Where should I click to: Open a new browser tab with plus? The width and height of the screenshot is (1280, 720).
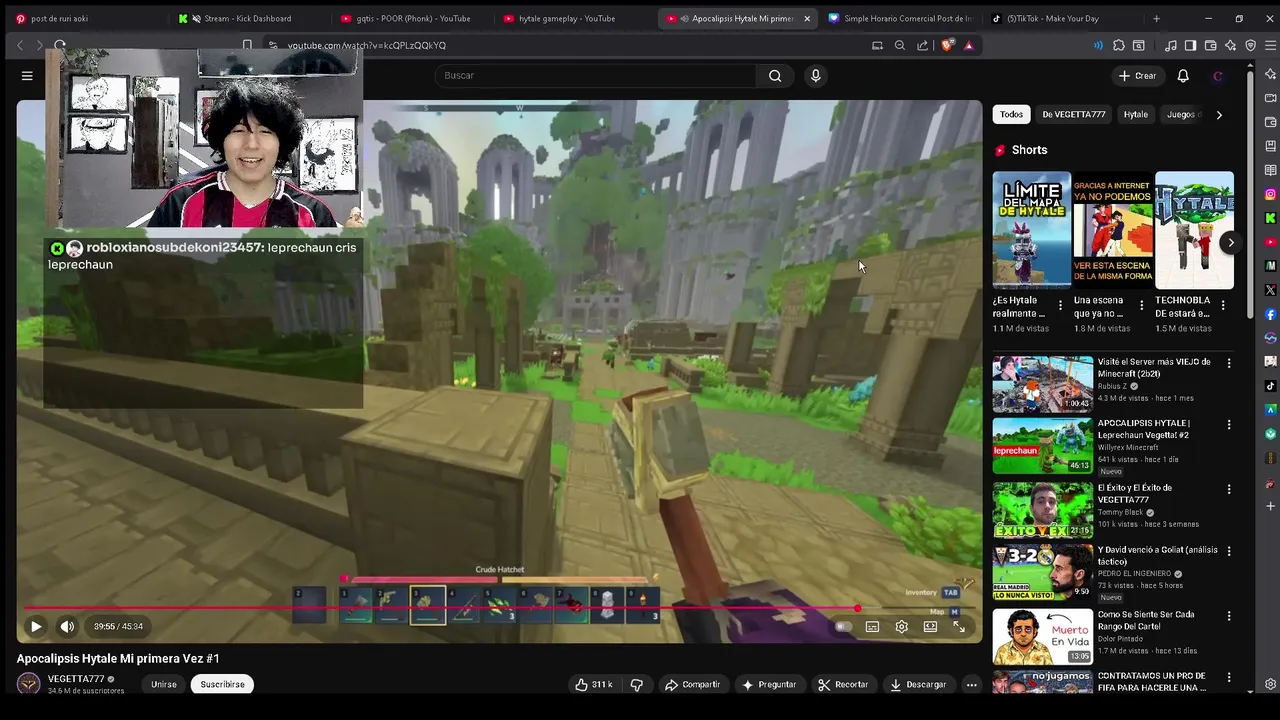(x=1157, y=18)
